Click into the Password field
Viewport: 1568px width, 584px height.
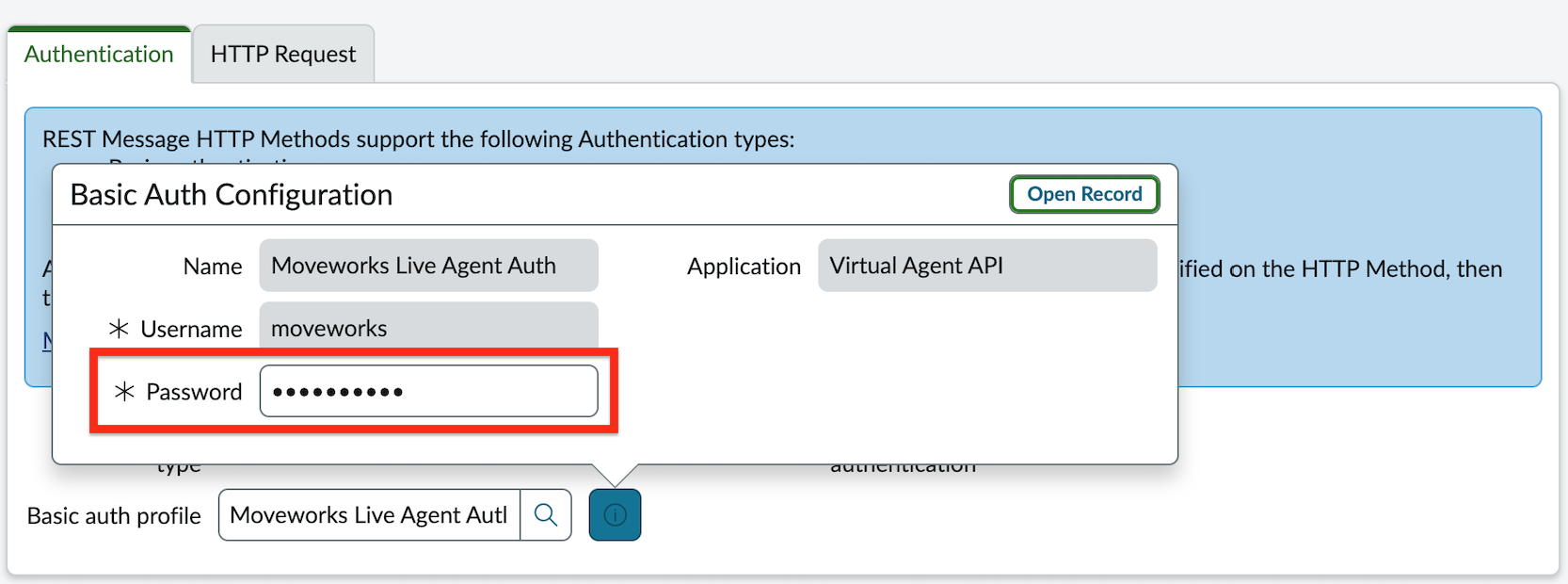click(x=428, y=391)
